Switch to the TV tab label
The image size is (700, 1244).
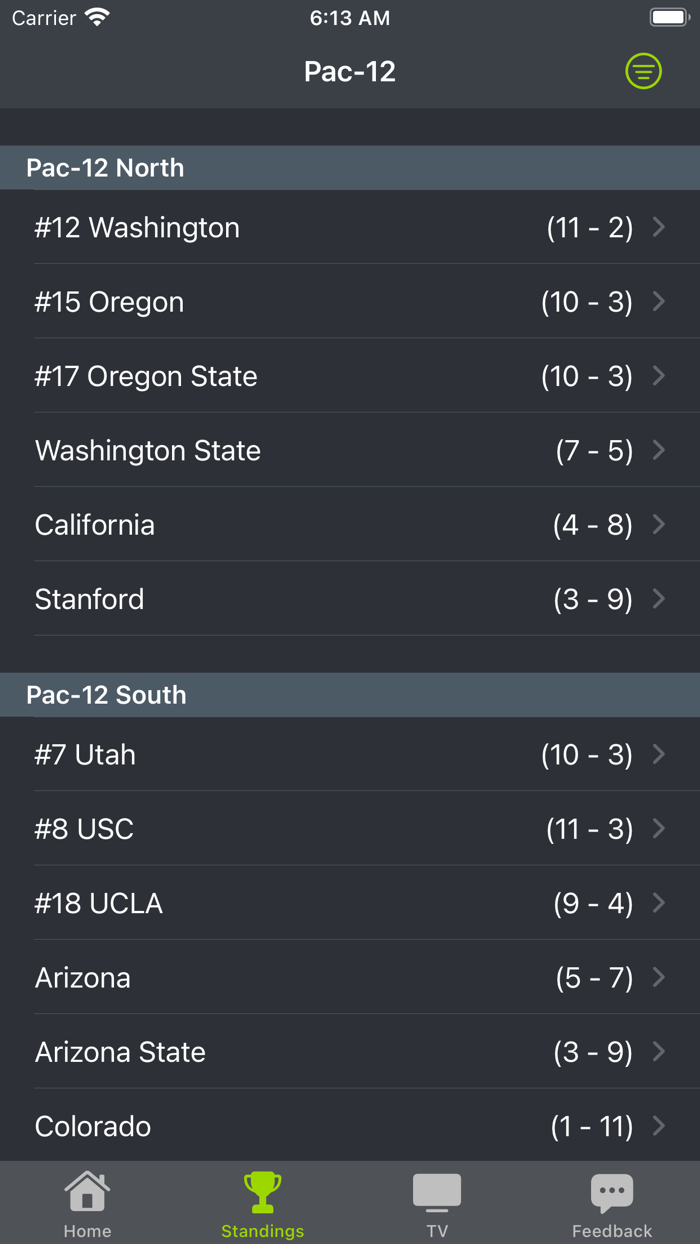point(437,1231)
